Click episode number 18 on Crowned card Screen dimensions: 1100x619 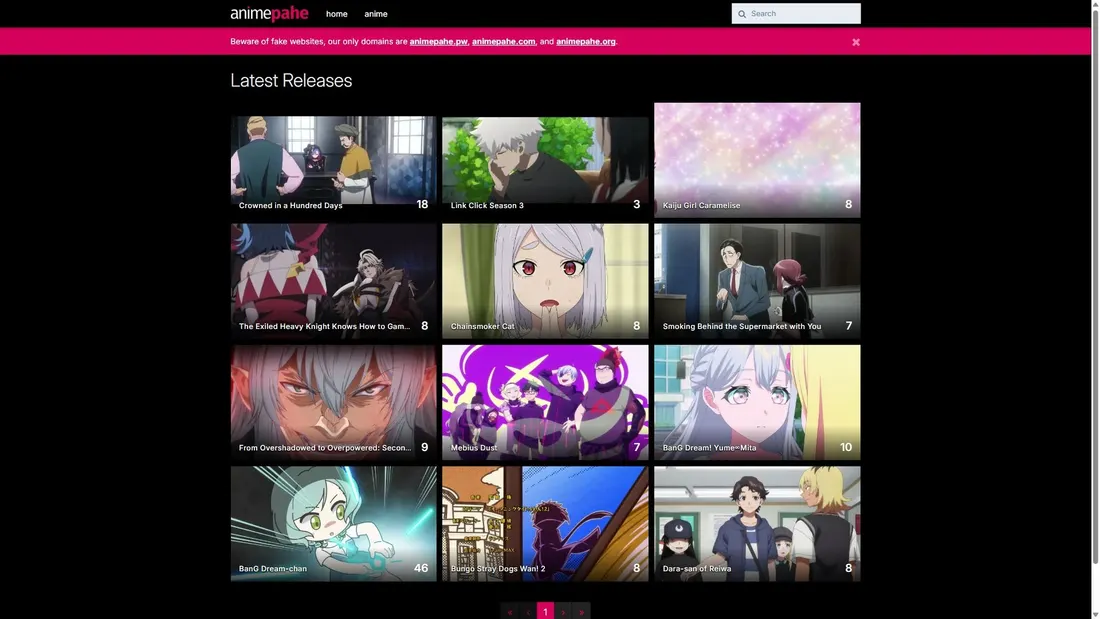422,204
